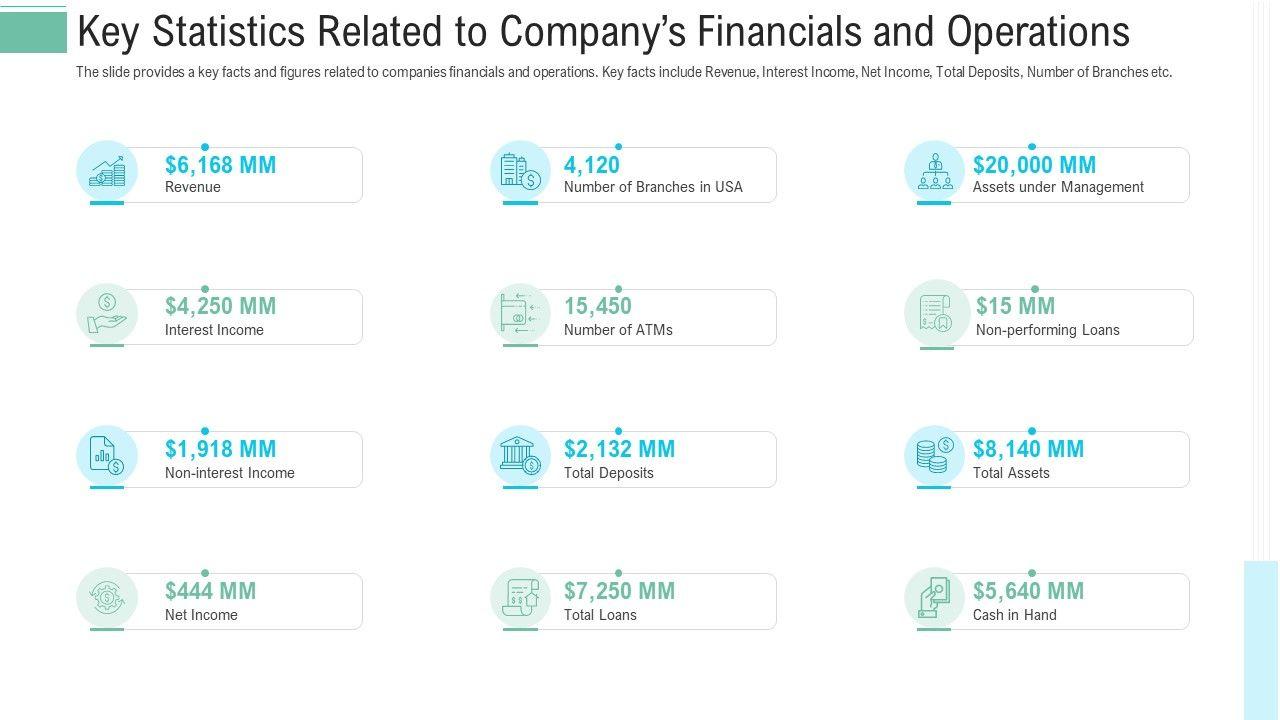Select the Net Income gear-dollar icon
1280x720 pixels.
click(107, 598)
